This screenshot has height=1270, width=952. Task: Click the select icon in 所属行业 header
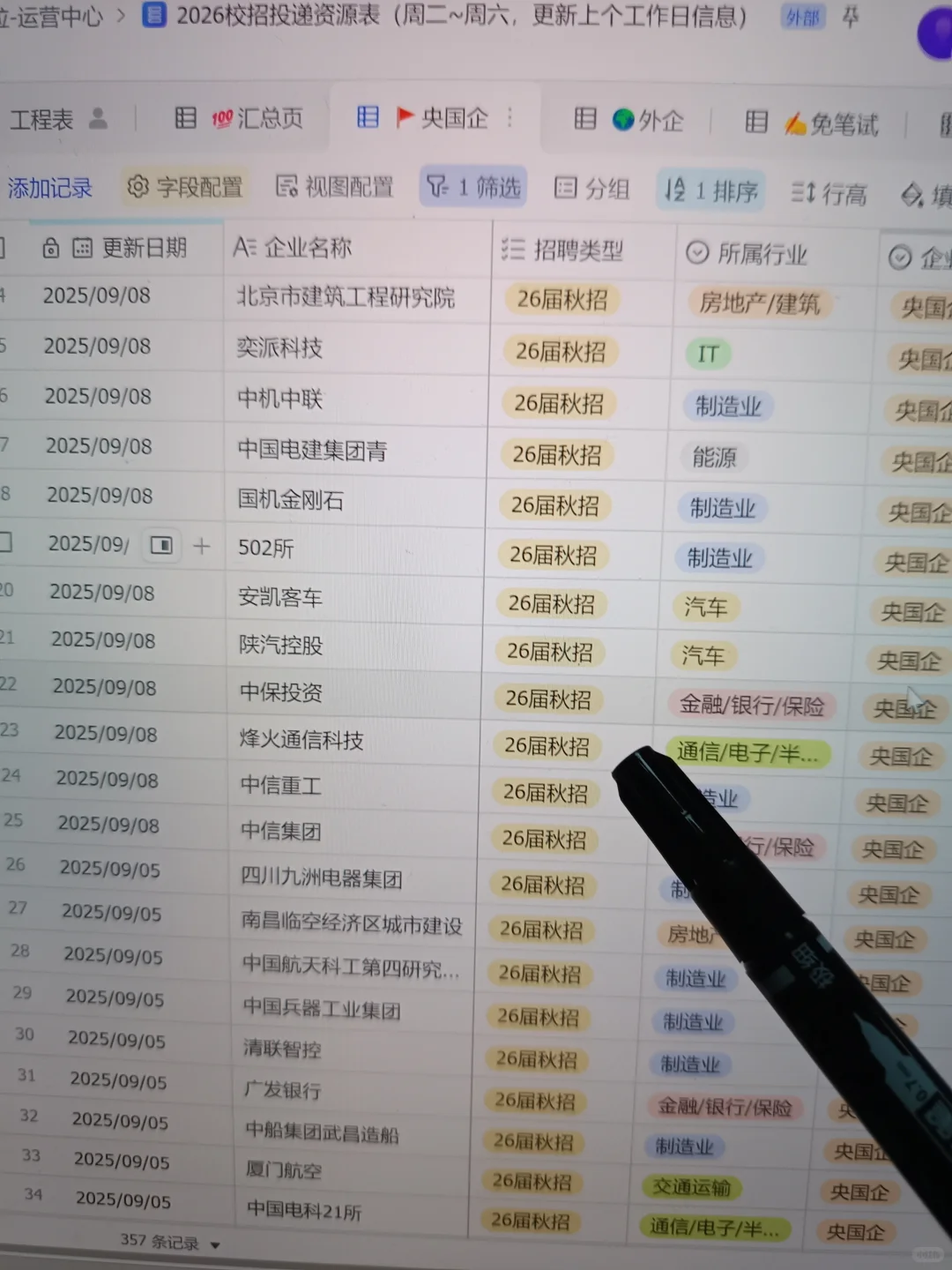coord(697,253)
